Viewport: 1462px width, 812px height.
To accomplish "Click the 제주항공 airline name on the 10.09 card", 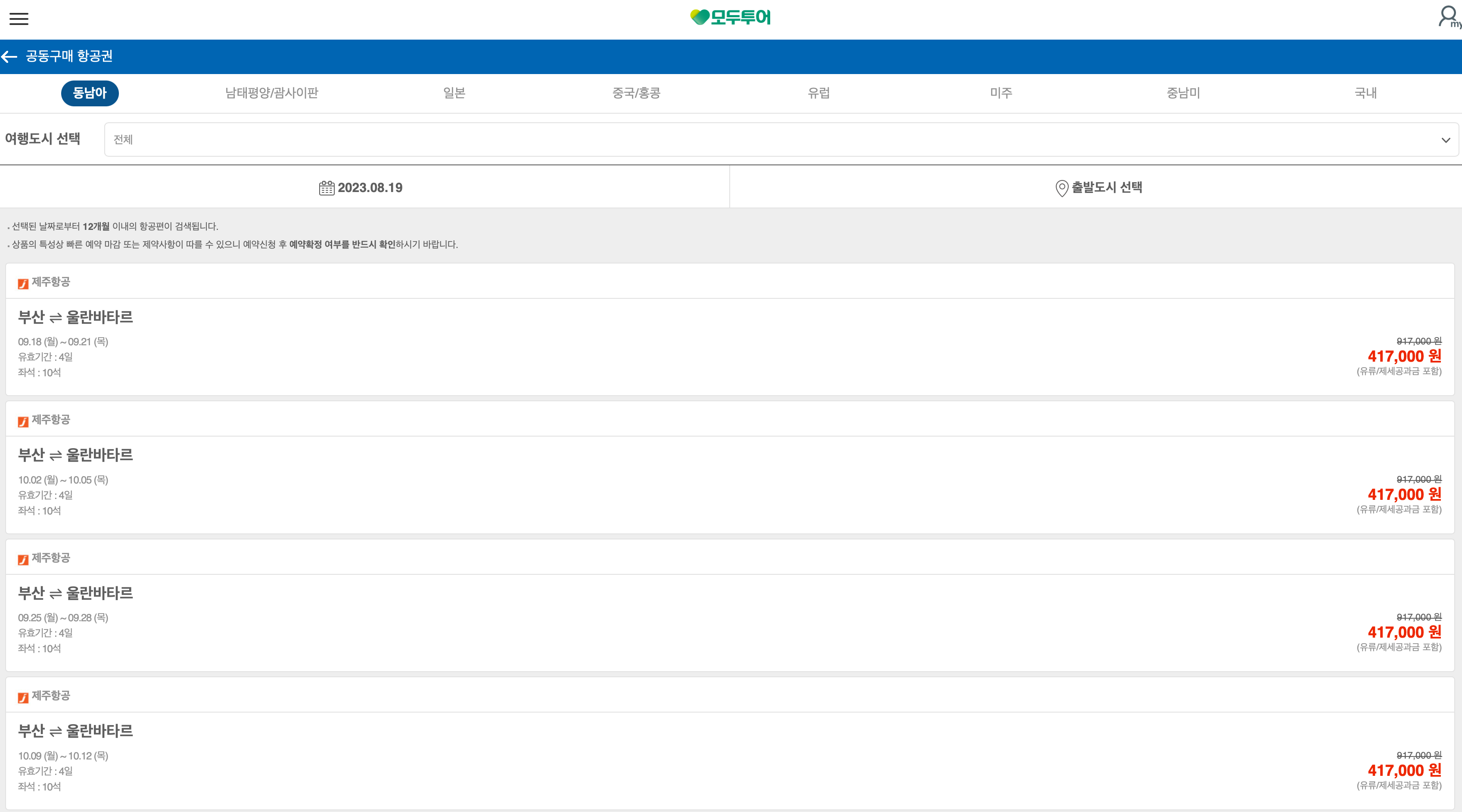I will [50, 696].
